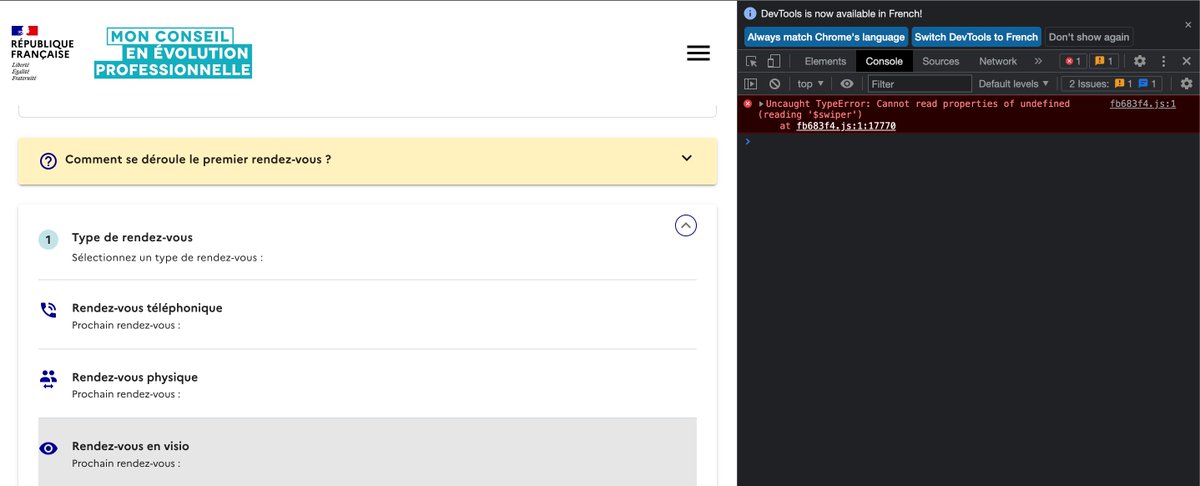Click 'Sélectionnez un type de rendez-vous :' text

point(167,258)
